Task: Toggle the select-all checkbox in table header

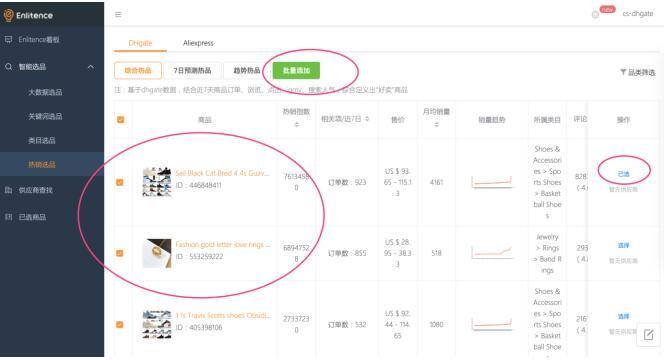Action: pos(120,120)
